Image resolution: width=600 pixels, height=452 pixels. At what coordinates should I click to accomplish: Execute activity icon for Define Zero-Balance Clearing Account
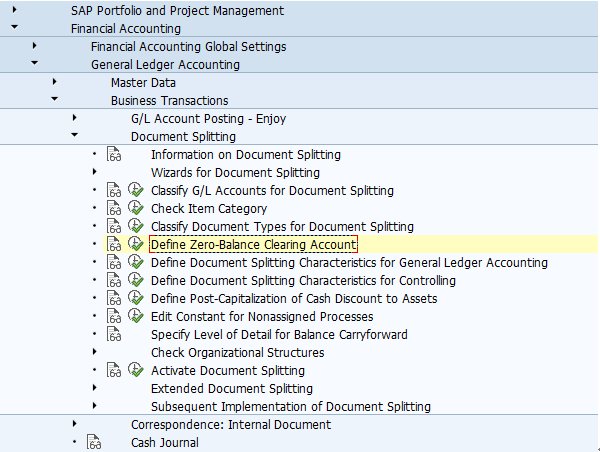(x=135, y=244)
